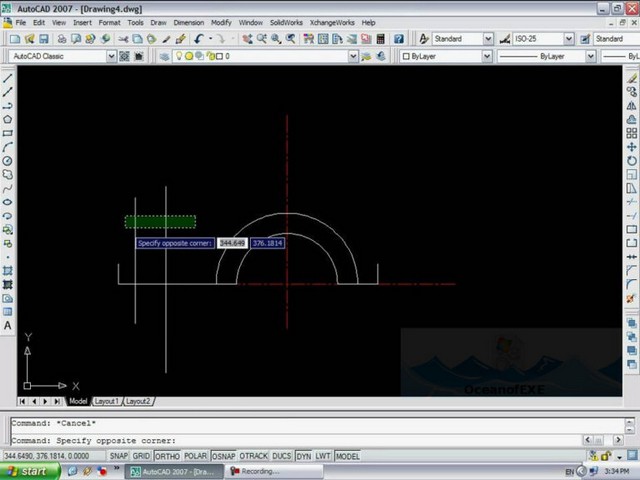Click the Array modify tool

click(x=631, y=133)
